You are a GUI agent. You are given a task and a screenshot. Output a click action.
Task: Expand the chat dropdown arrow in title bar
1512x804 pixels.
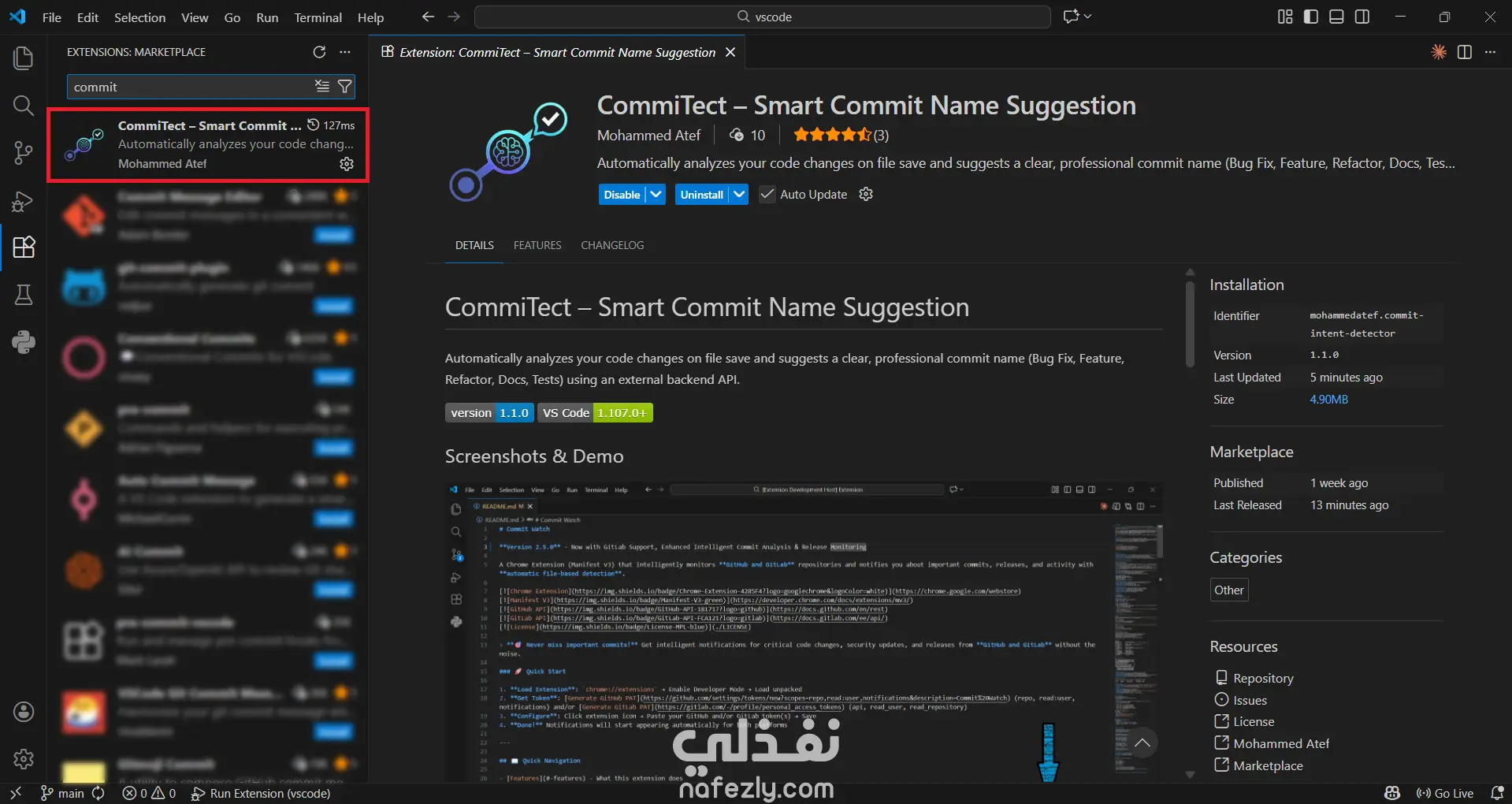pyautogui.click(x=1088, y=17)
